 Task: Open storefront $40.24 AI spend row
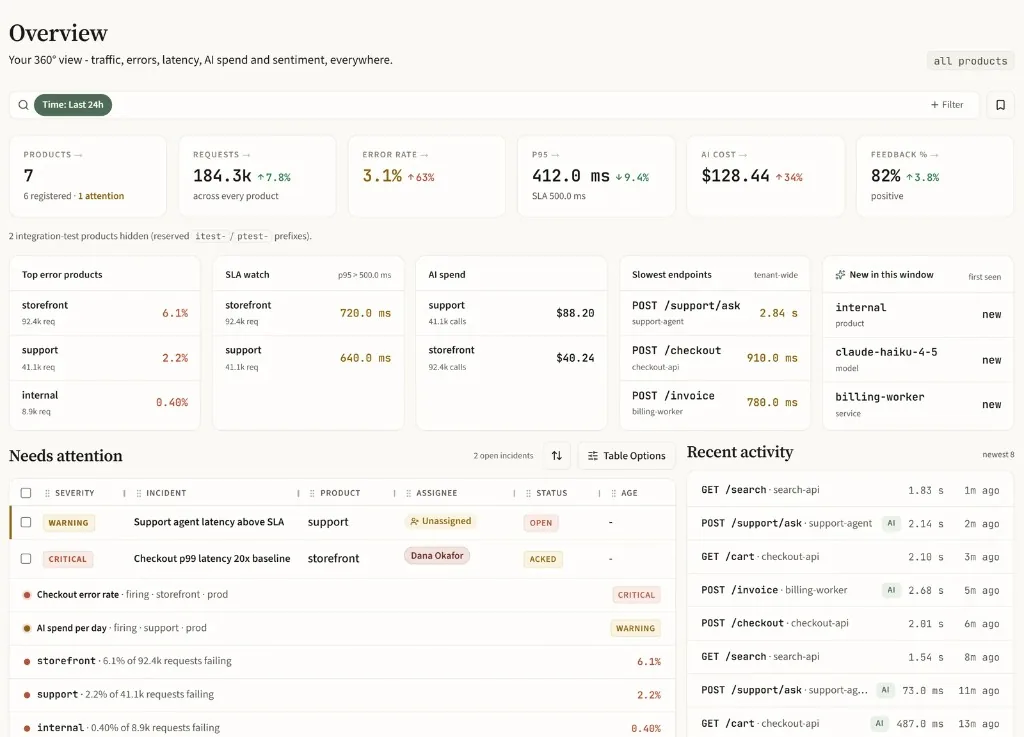click(x=511, y=358)
